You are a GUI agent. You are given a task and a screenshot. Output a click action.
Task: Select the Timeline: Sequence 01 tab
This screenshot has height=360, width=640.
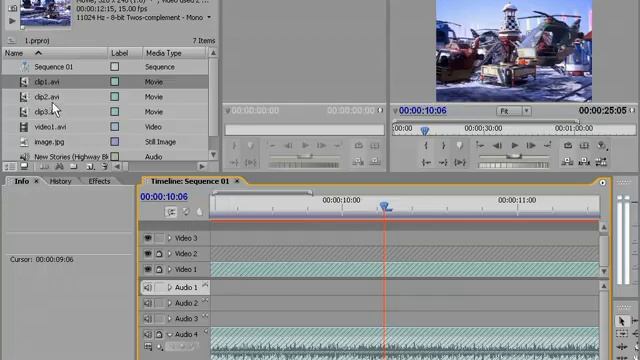[190, 181]
